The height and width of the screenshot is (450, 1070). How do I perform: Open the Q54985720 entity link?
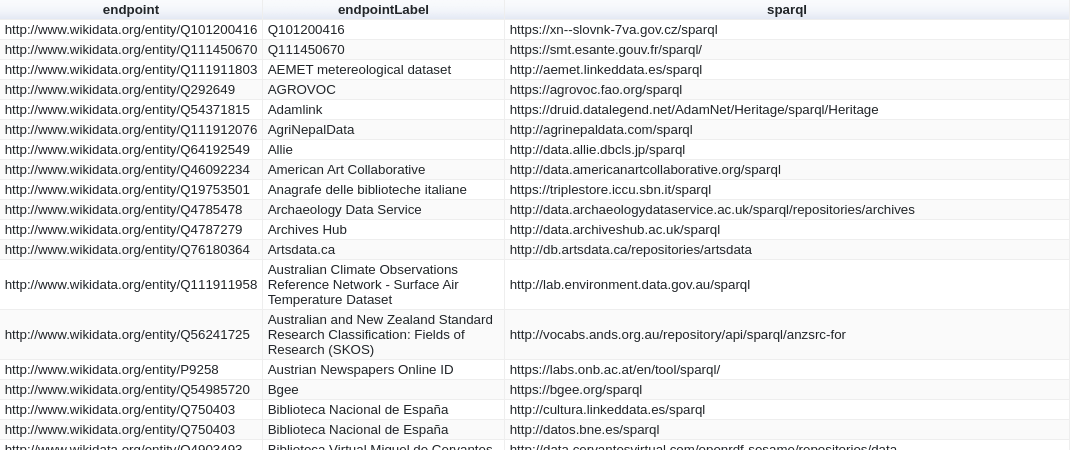pos(127,389)
